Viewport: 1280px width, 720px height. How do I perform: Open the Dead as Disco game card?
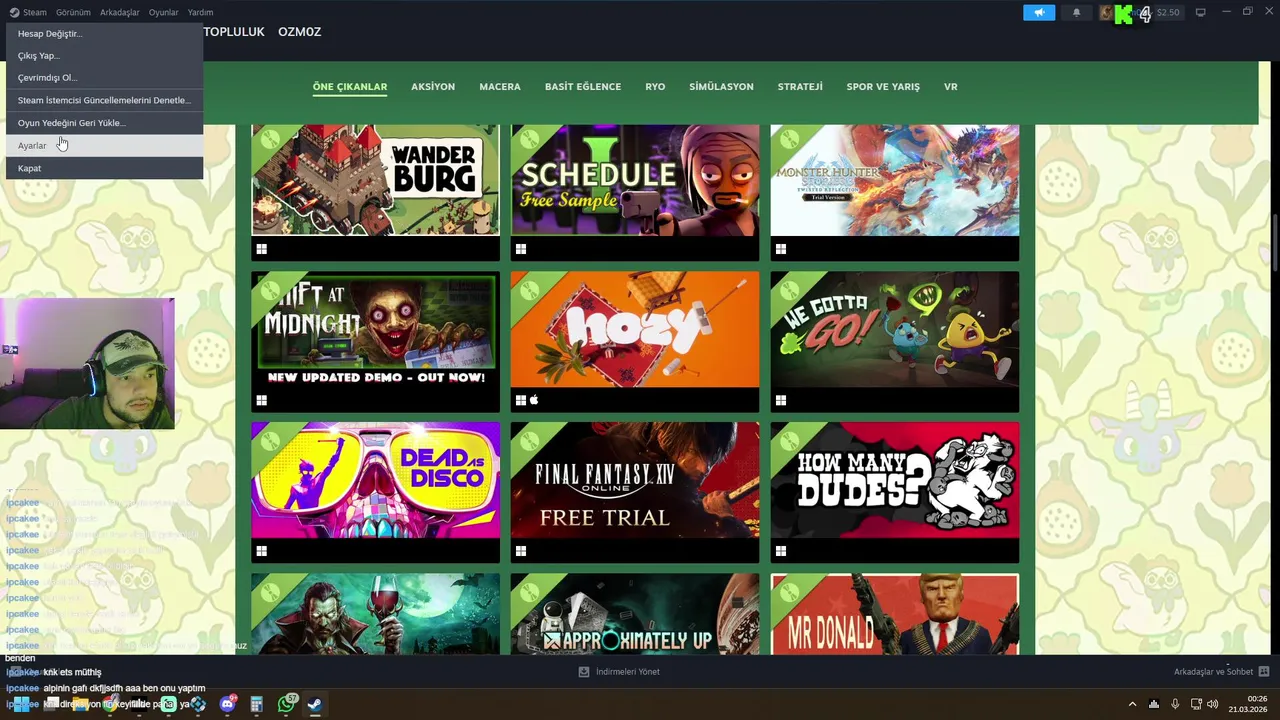(x=375, y=492)
